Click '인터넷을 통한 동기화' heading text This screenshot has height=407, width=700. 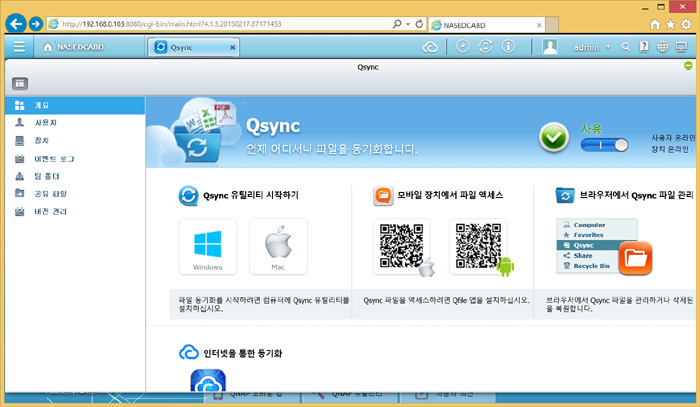click(x=243, y=353)
